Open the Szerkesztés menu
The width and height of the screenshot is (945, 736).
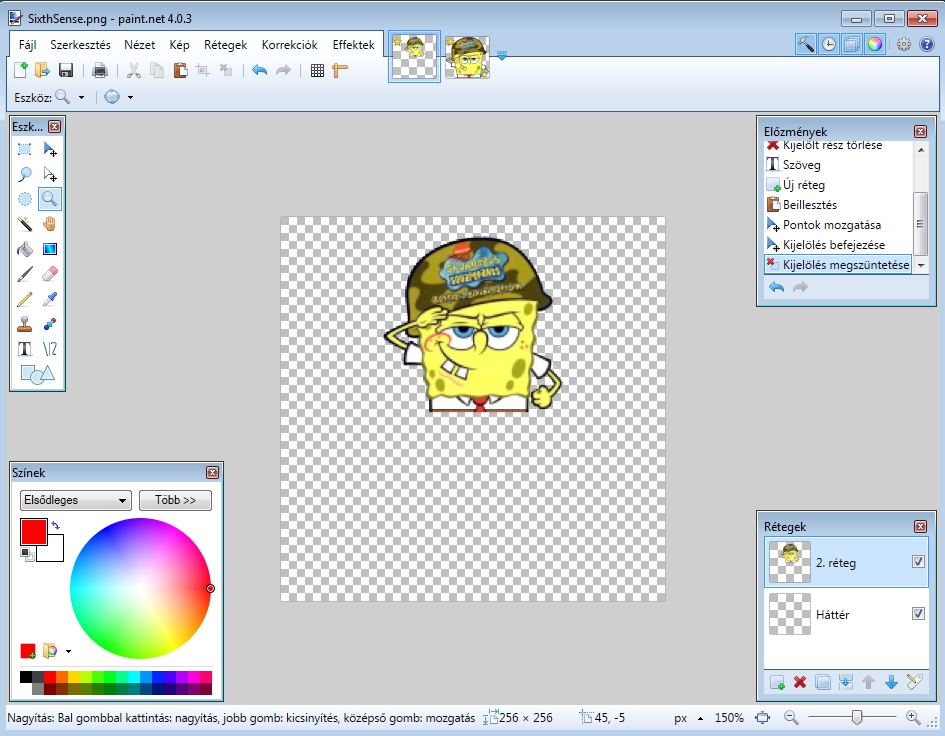click(80, 45)
